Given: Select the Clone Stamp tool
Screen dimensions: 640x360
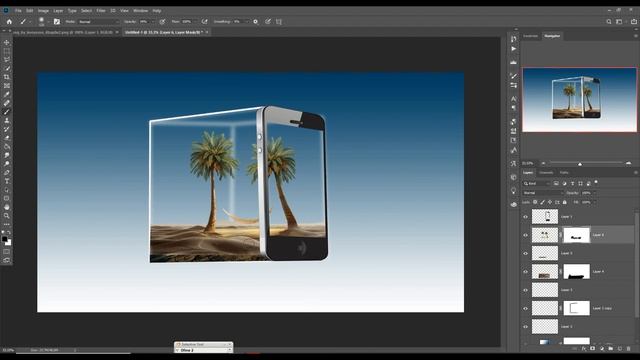Looking at the screenshot, I should point(7,120).
